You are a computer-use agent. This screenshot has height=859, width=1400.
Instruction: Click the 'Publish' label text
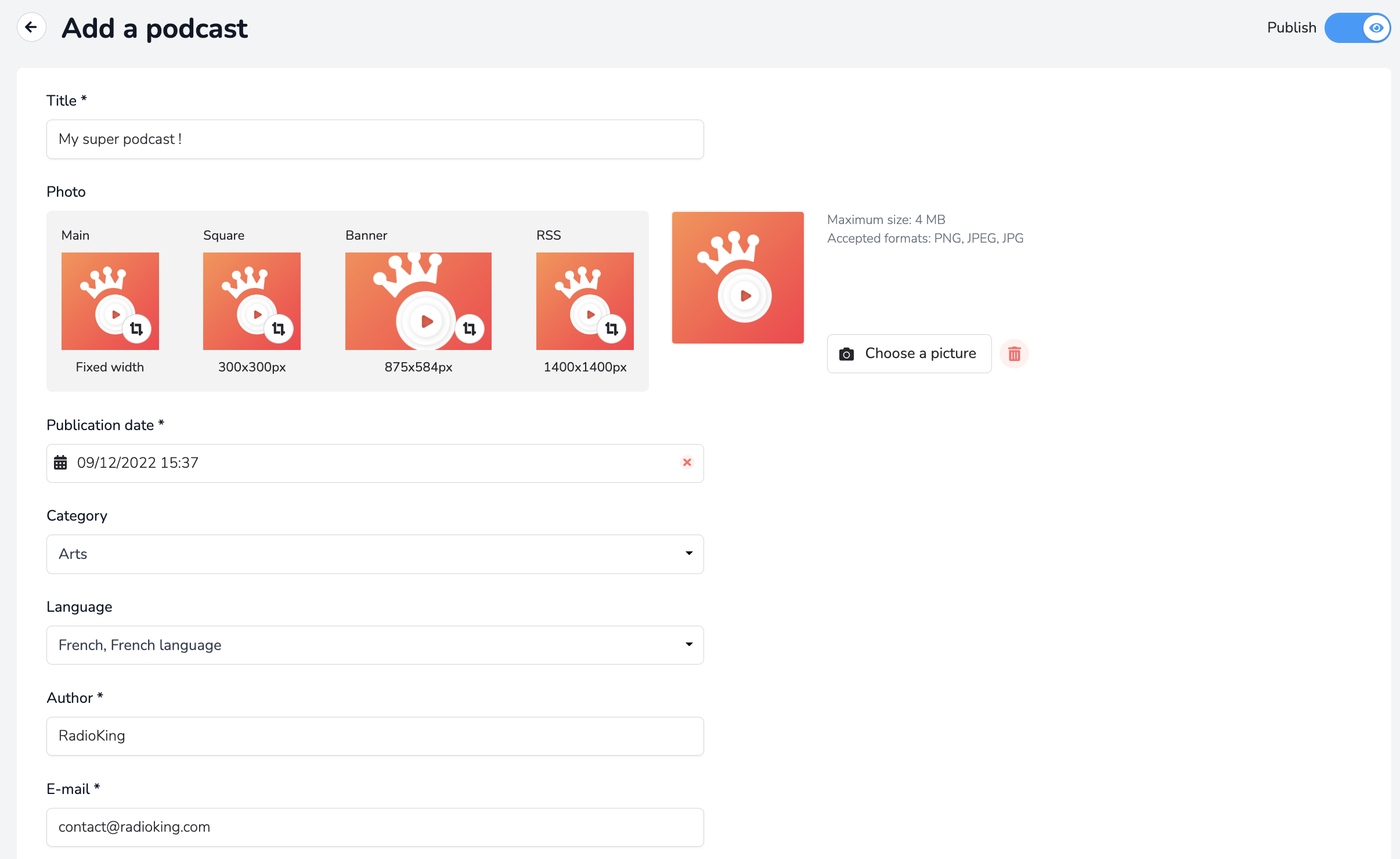pyautogui.click(x=1291, y=27)
